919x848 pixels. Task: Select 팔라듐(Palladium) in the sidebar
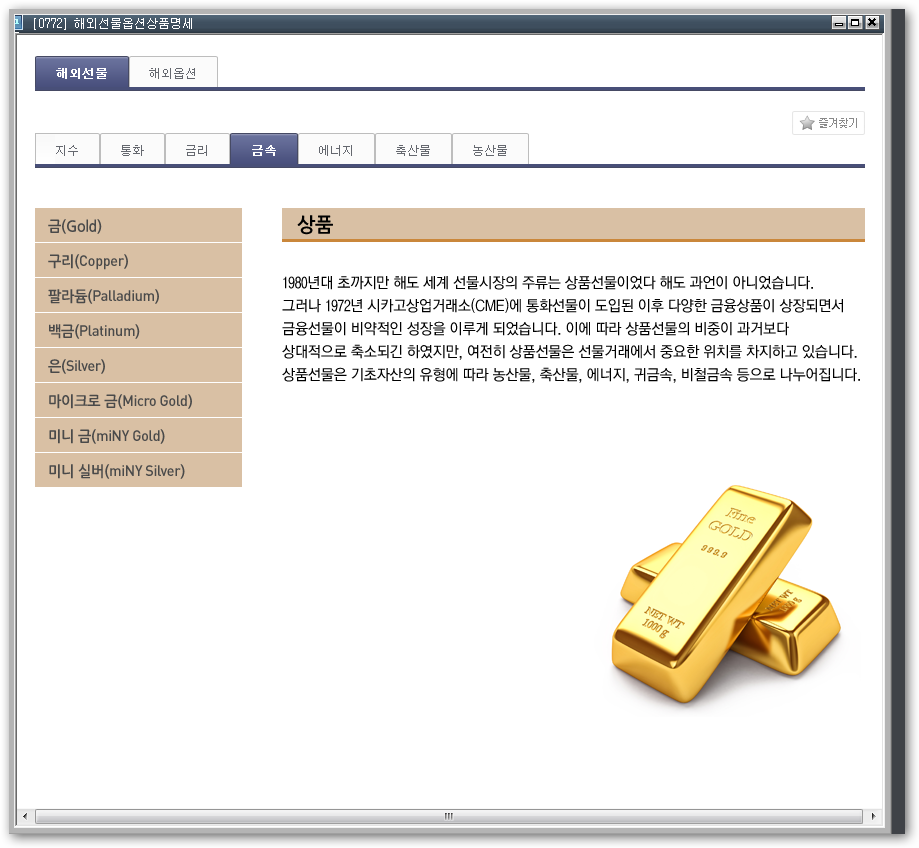tap(138, 295)
